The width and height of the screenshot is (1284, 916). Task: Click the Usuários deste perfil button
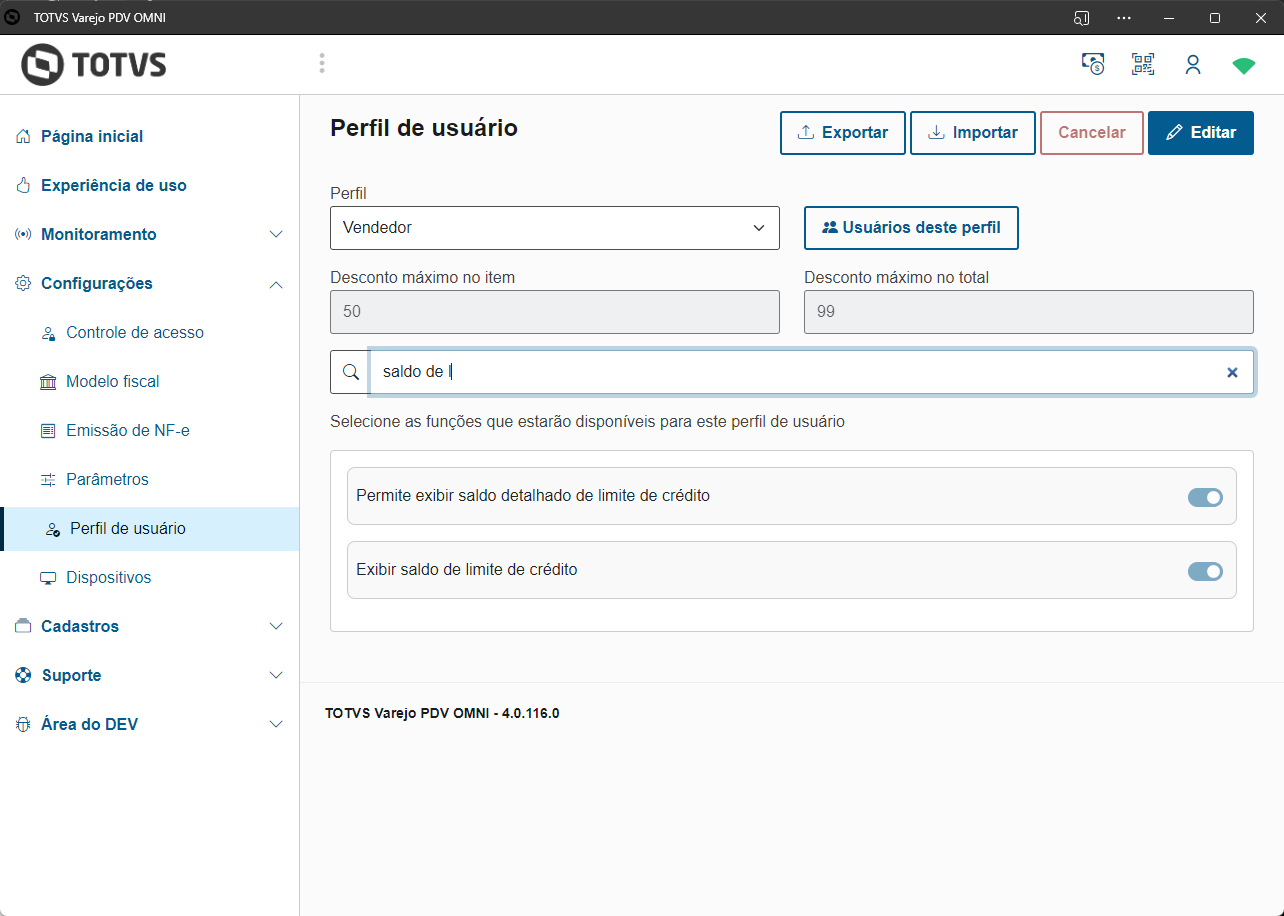(911, 228)
